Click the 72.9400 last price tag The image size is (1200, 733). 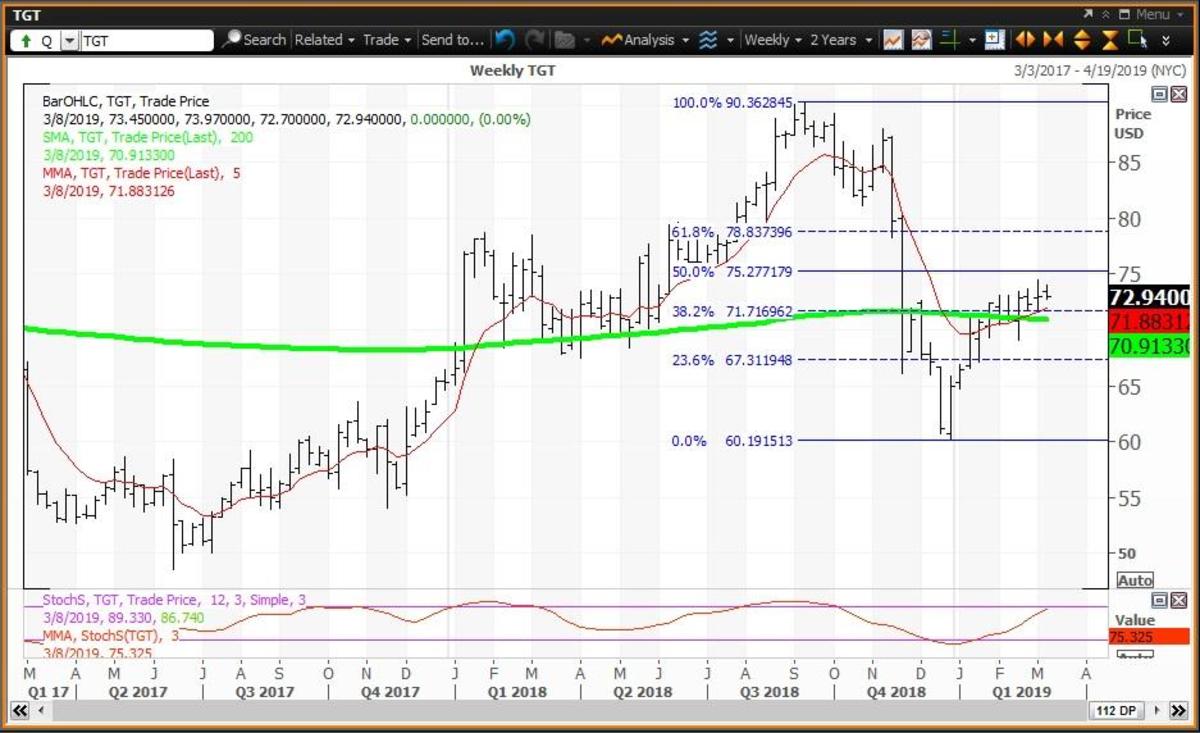1150,297
